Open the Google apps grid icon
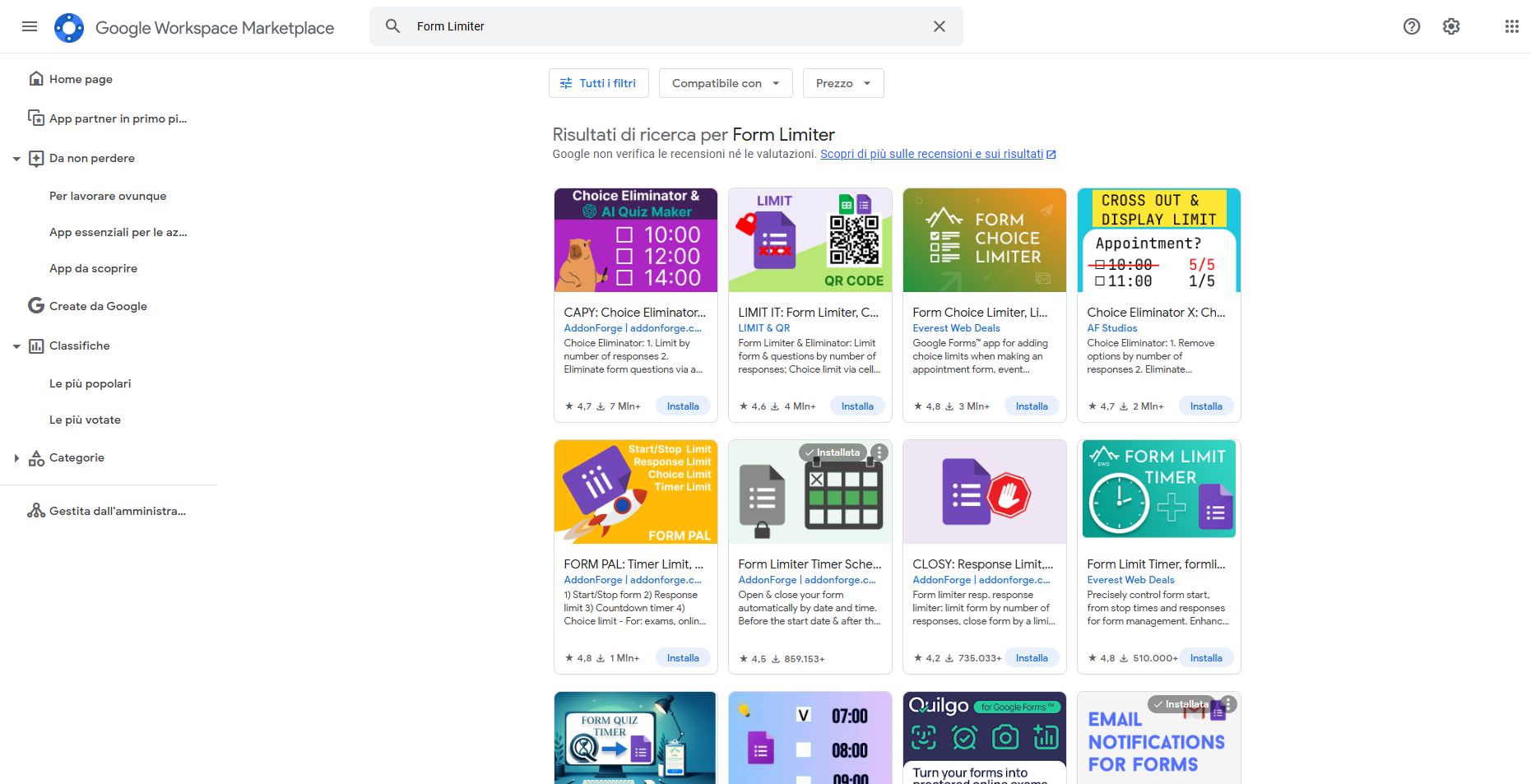The width and height of the screenshot is (1531, 784). (x=1511, y=26)
